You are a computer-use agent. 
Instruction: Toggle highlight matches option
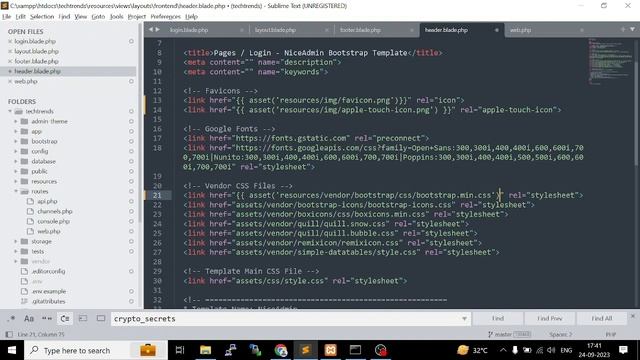pyautogui.click(x=101, y=318)
